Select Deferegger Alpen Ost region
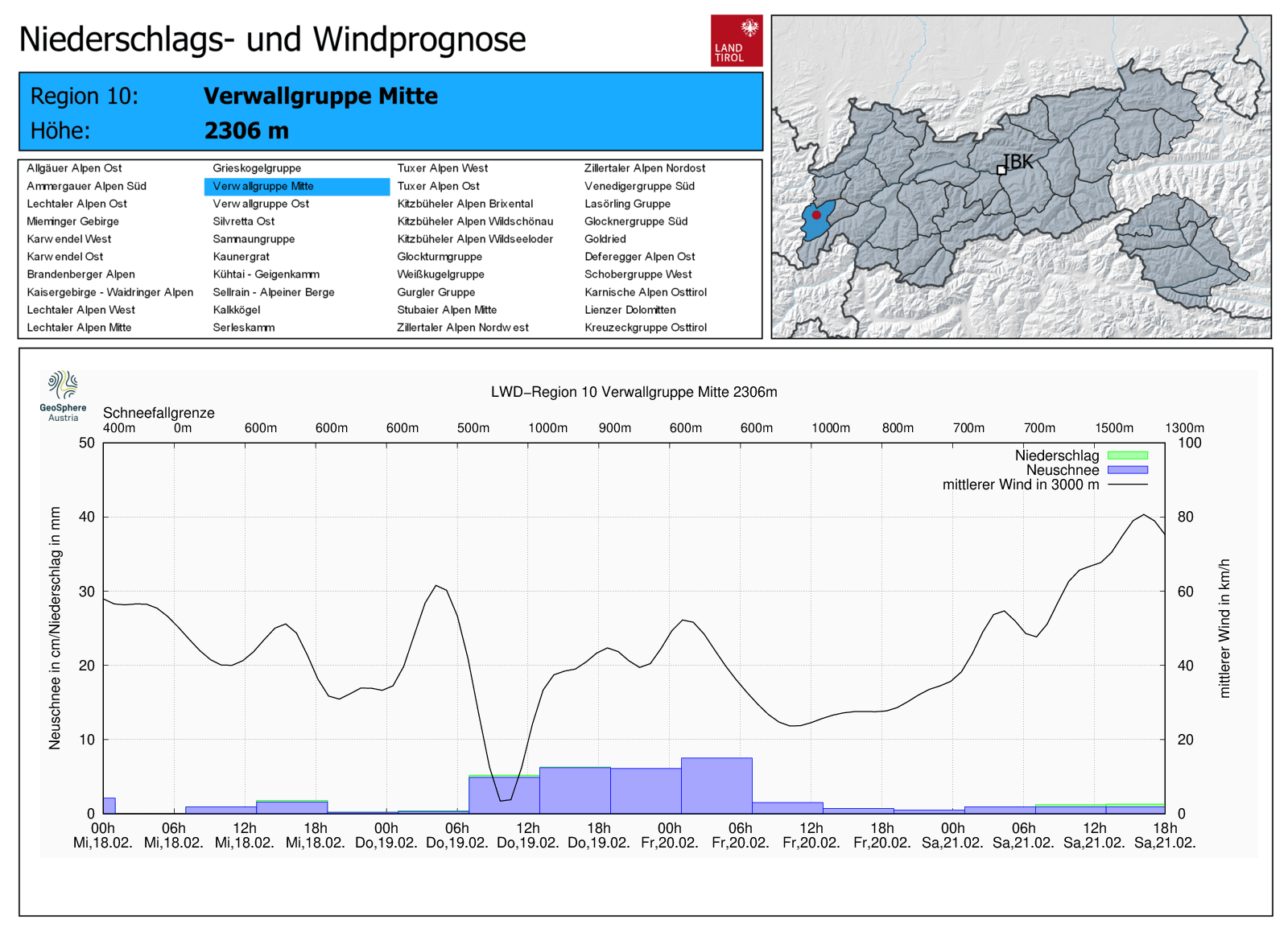1288x928 pixels. 640,257
